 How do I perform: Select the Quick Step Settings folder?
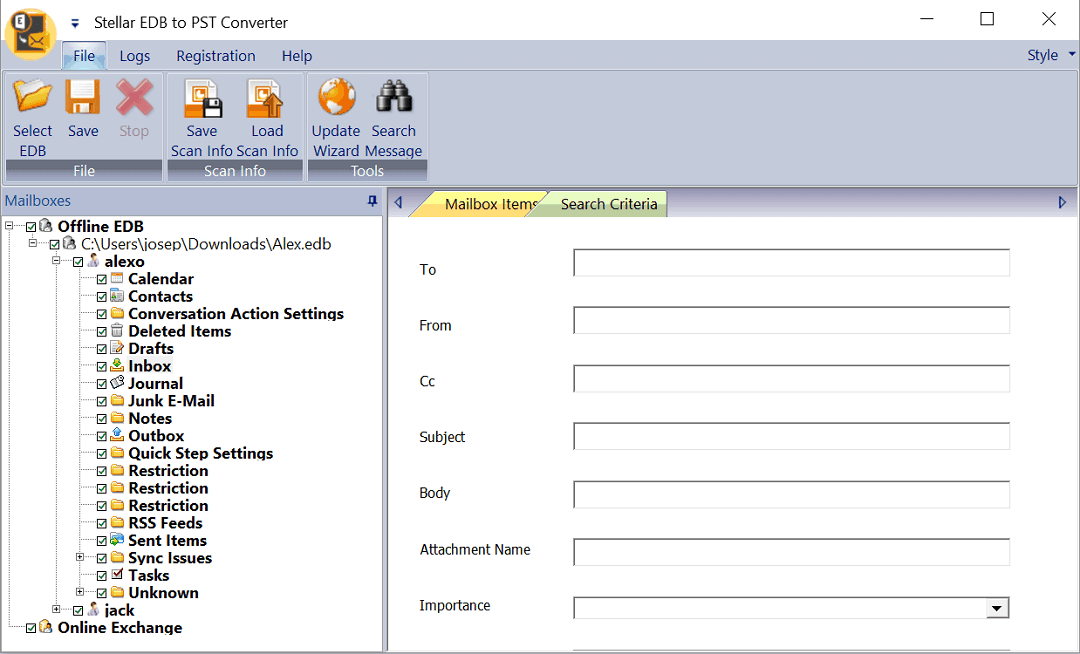click(200, 453)
